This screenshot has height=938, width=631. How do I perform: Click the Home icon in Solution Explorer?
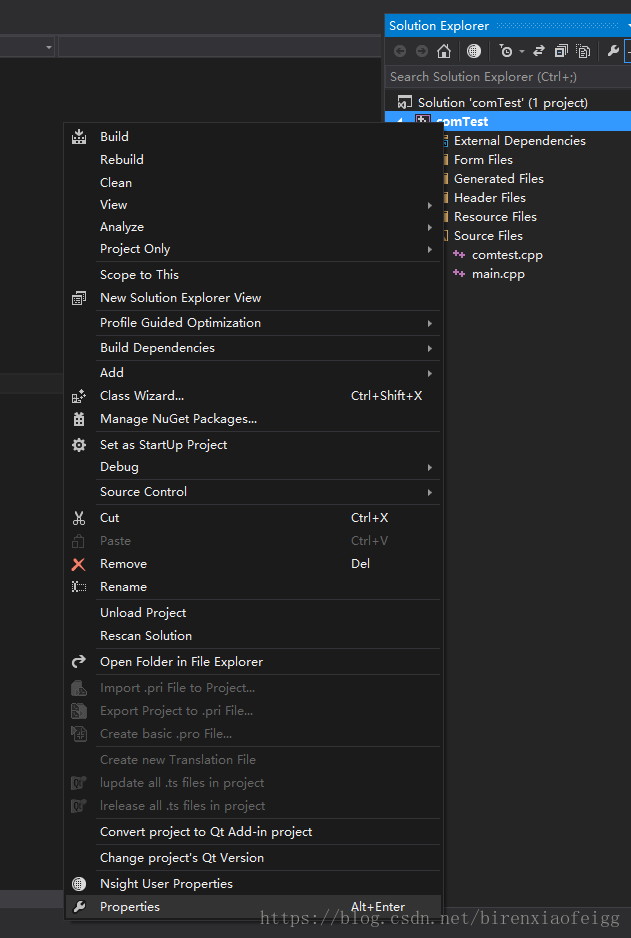click(444, 51)
